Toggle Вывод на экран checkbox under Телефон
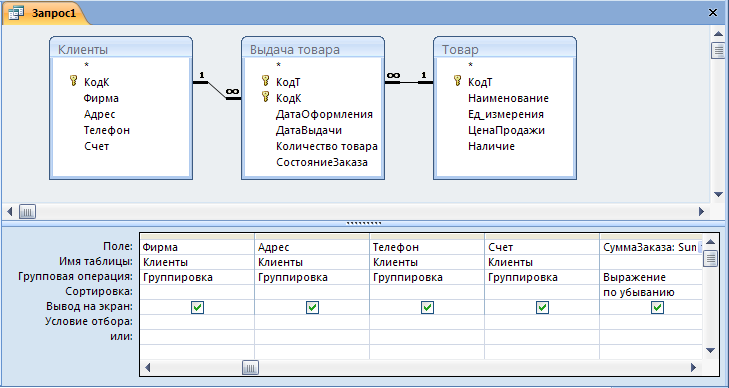Screen dimensions: 729x388 point(427,307)
